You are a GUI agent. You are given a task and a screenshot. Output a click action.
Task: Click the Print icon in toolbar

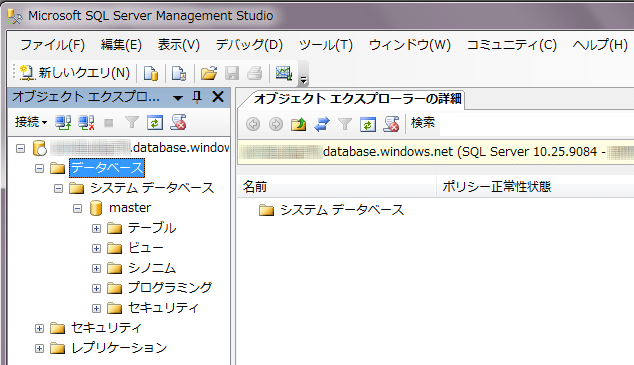coord(255,73)
